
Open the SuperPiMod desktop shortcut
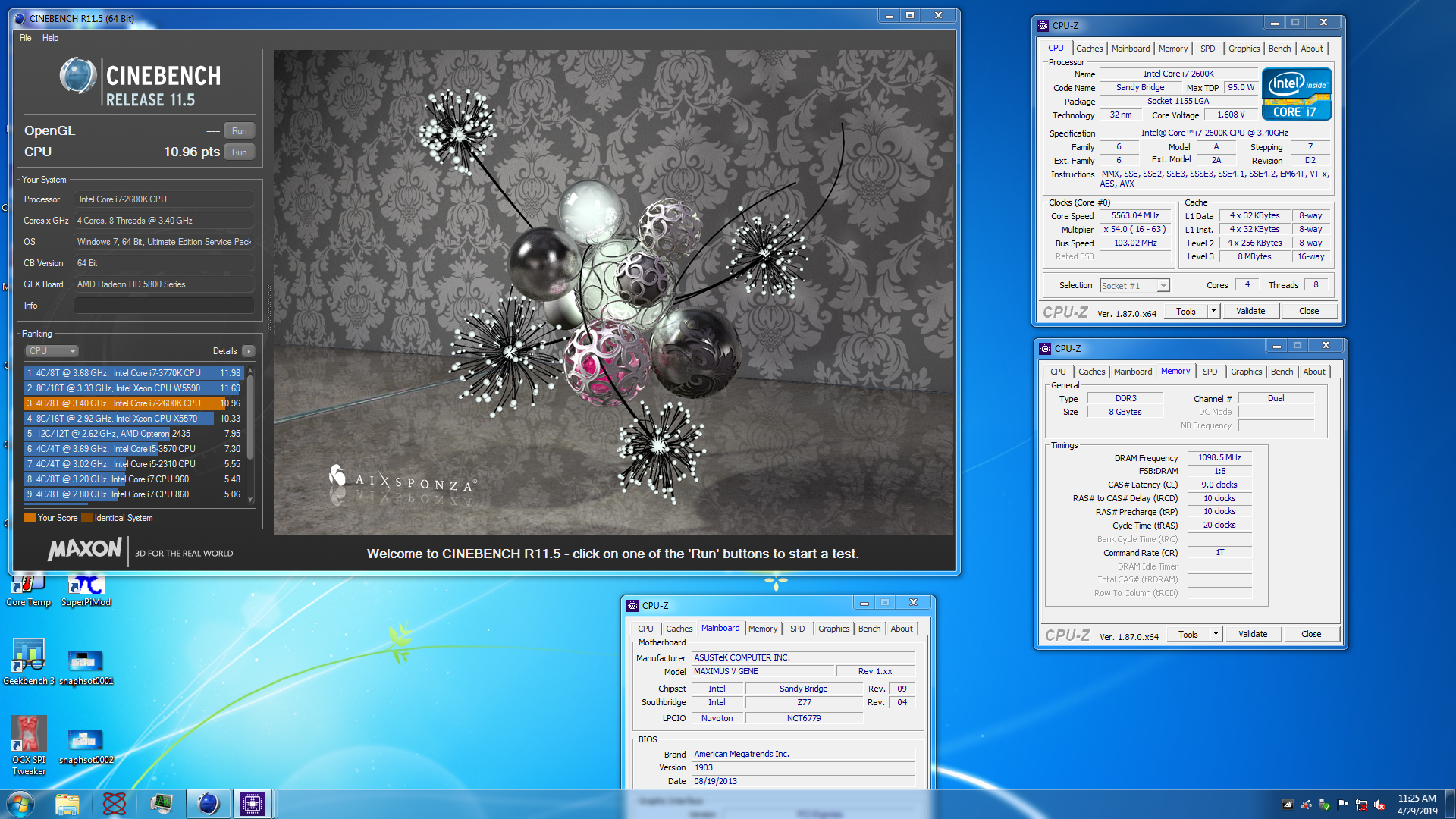click(86, 591)
